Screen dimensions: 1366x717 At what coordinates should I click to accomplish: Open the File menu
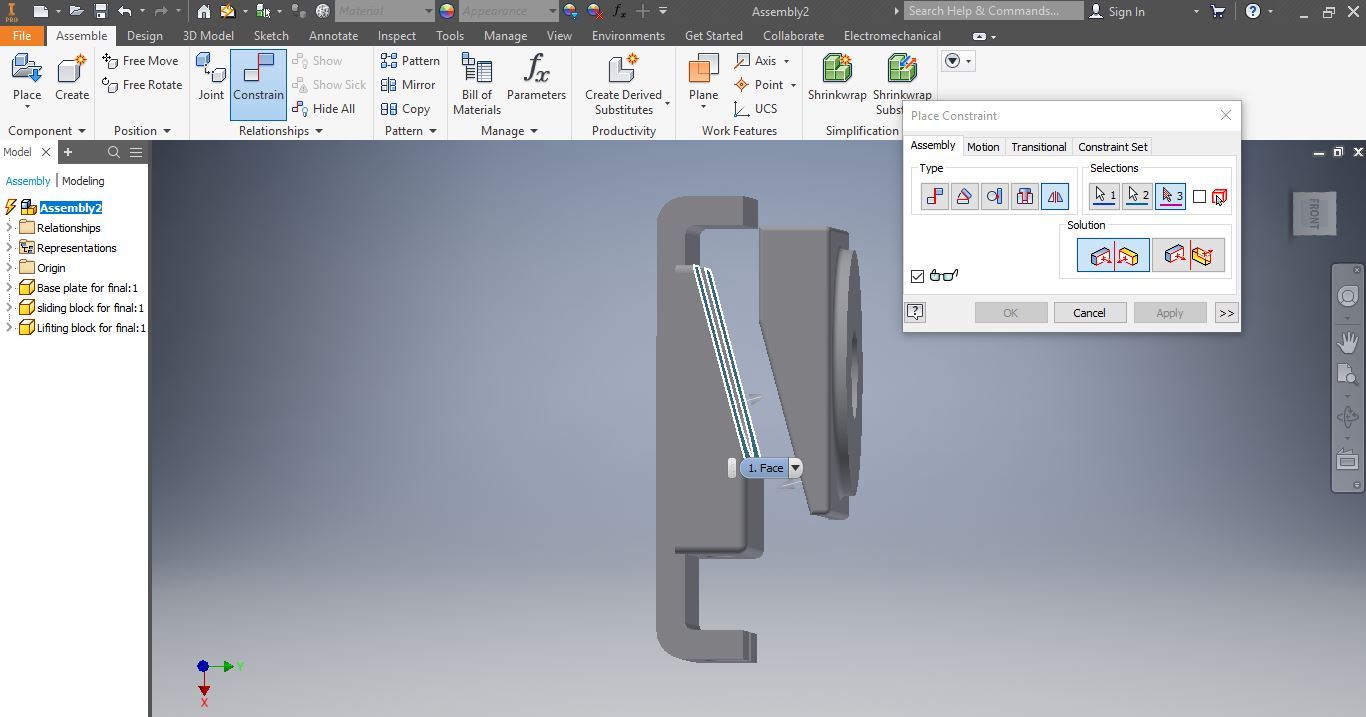(x=22, y=36)
